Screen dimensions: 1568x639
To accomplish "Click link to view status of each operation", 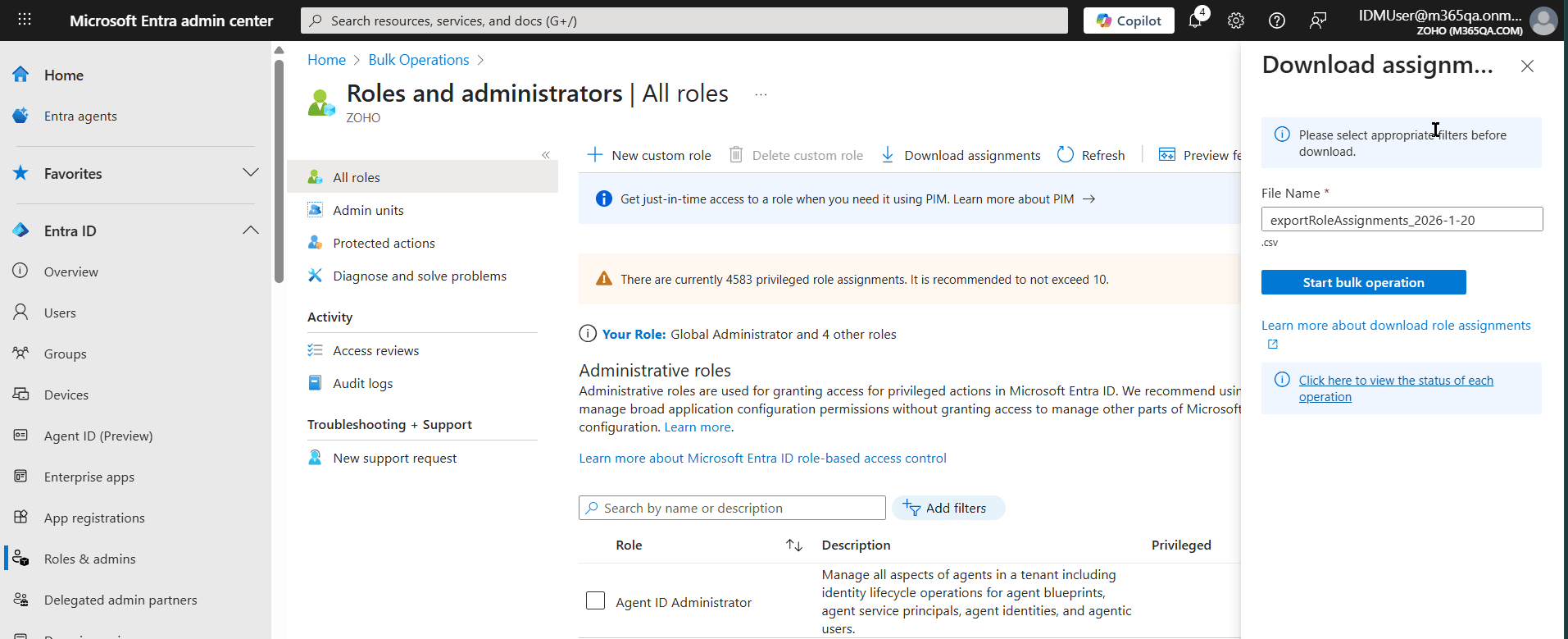I will (1395, 389).
